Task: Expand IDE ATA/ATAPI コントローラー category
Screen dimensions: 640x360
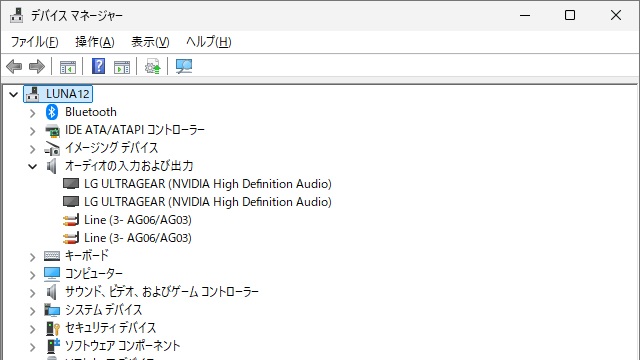Action: pos(33,131)
